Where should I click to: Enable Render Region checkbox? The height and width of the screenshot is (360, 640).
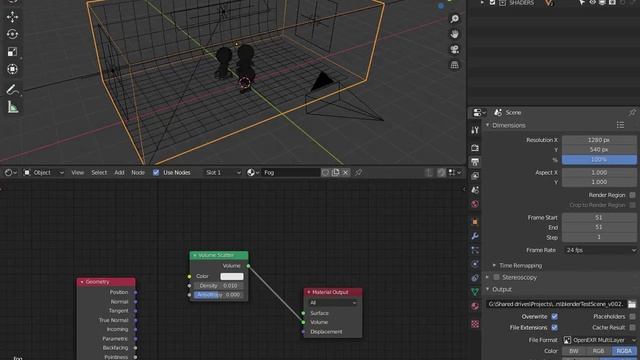click(x=632, y=195)
